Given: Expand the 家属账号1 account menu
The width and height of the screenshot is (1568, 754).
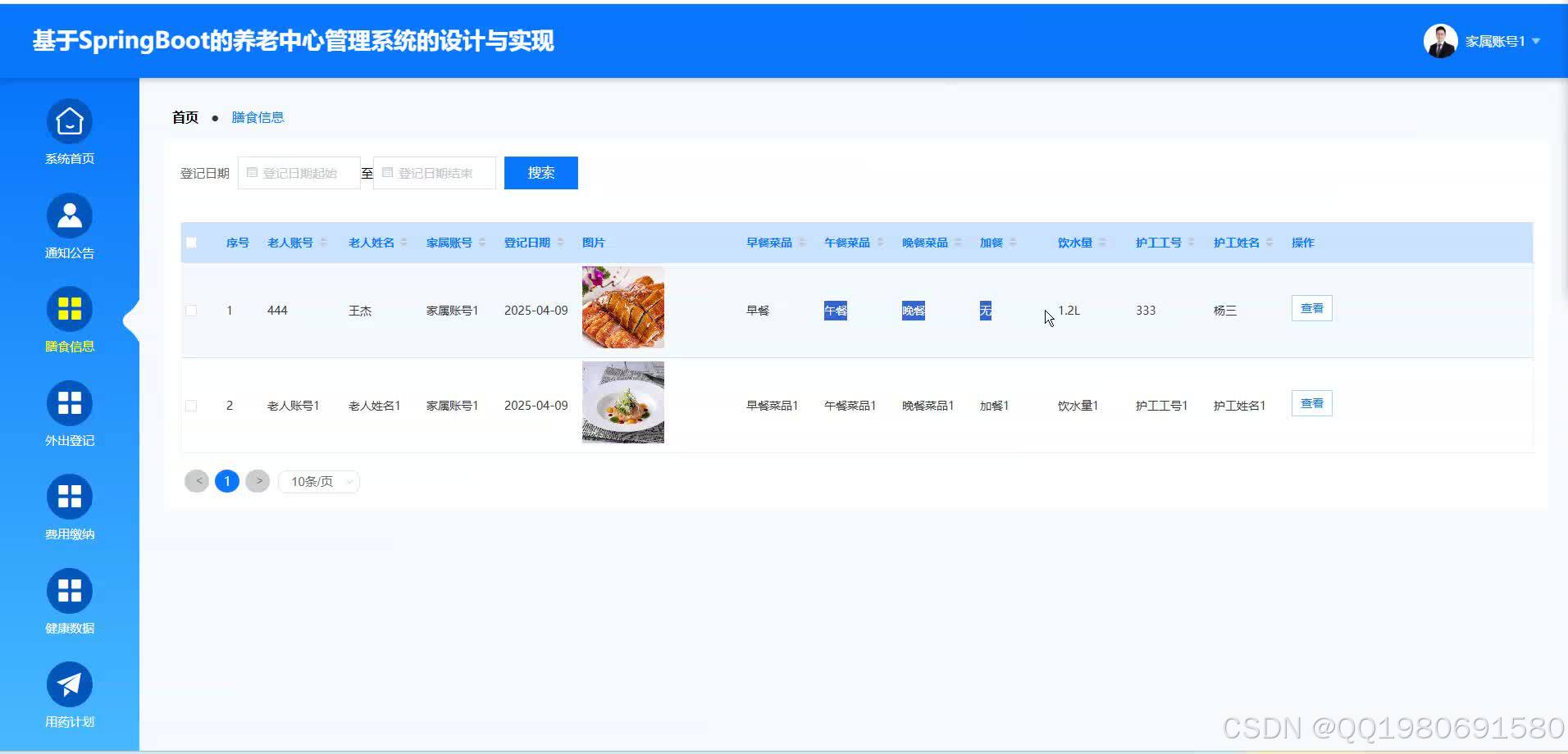Looking at the screenshot, I should point(1496,40).
